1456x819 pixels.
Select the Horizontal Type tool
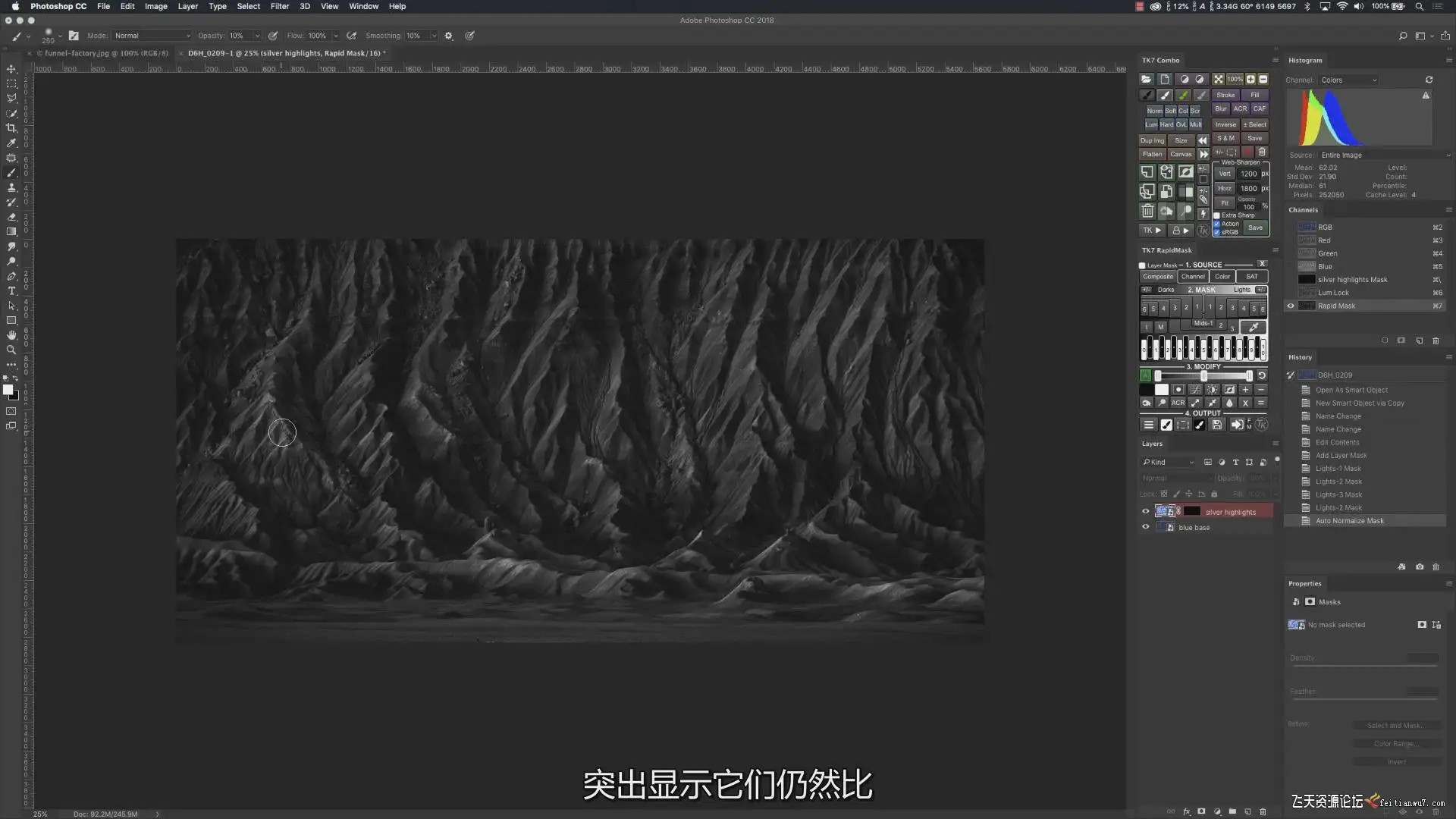[11, 291]
